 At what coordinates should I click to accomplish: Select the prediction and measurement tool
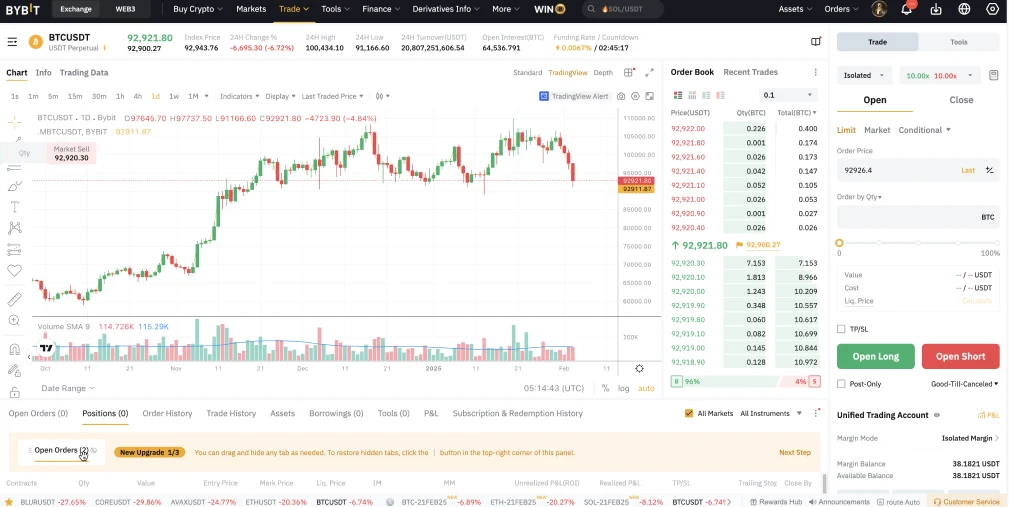tap(14, 249)
